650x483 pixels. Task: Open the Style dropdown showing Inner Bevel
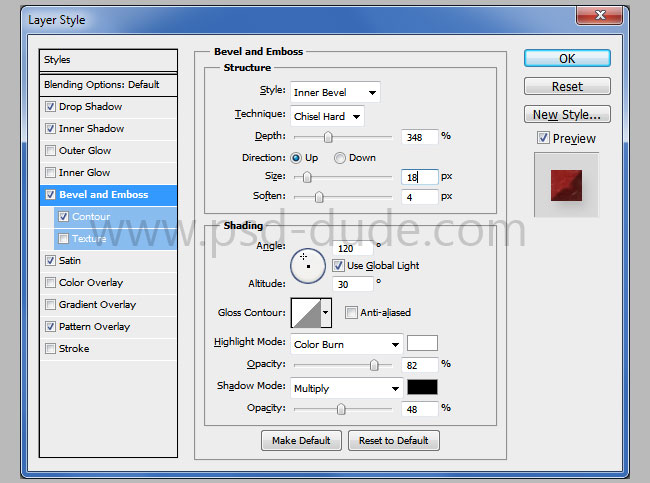pyautogui.click(x=335, y=92)
